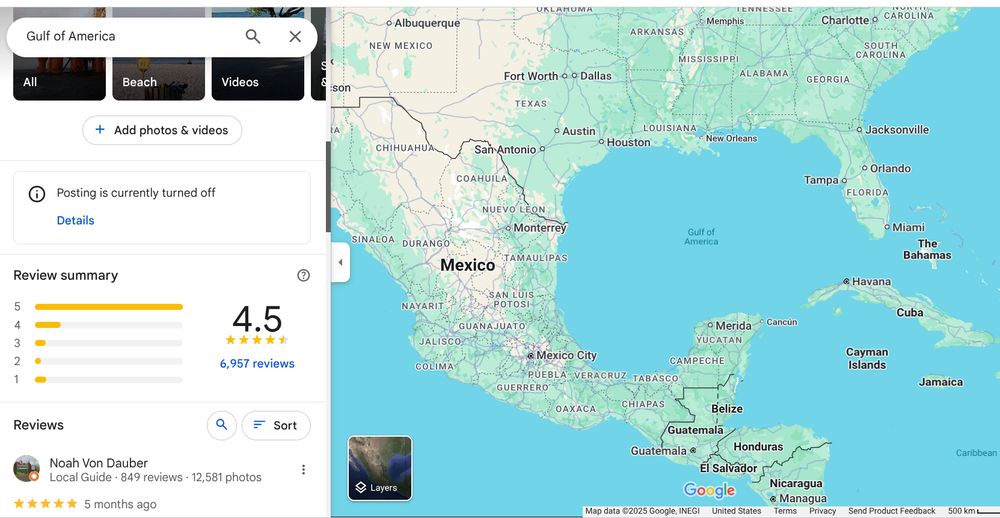Open the Terms link
This screenshot has height=518, width=1000.
[x=784, y=511]
